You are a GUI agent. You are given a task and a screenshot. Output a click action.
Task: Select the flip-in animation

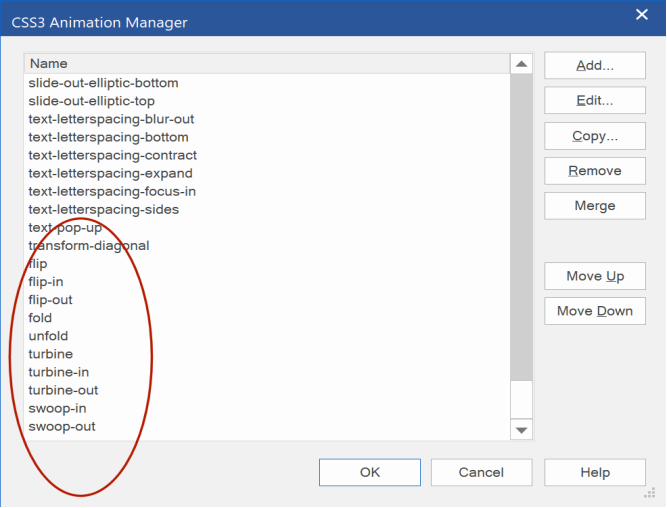point(46,282)
